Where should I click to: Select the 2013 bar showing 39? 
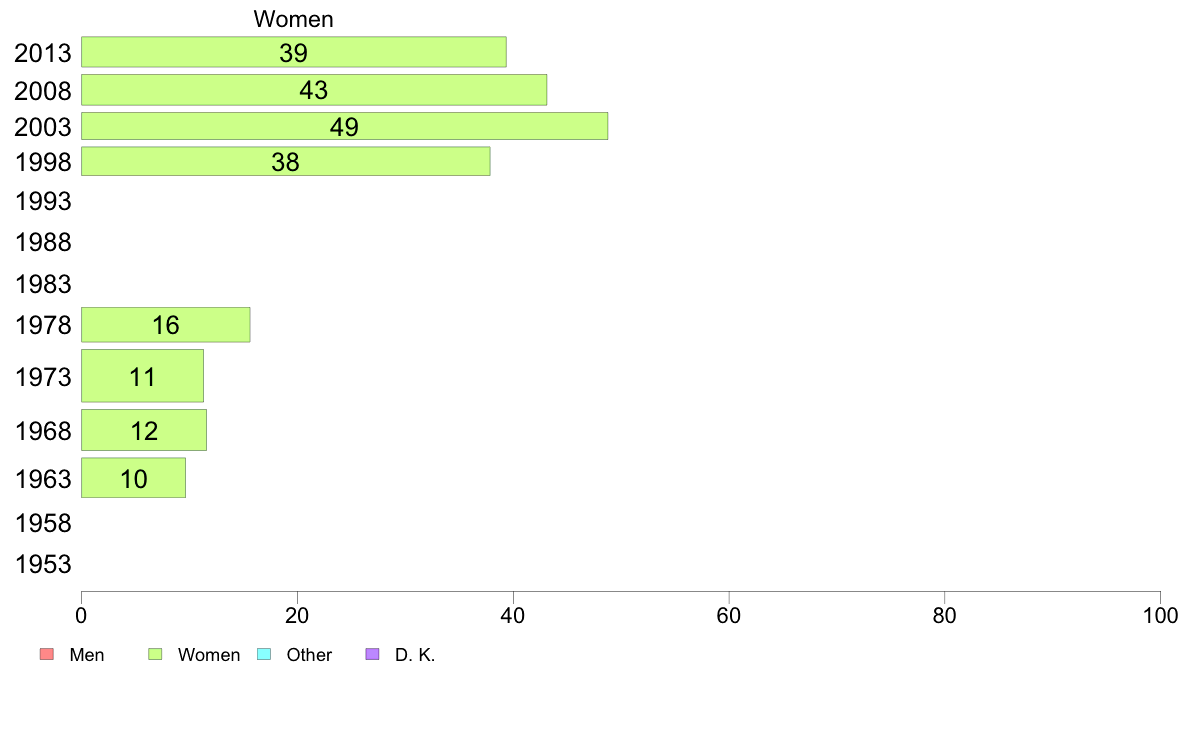pyautogui.click(x=294, y=52)
